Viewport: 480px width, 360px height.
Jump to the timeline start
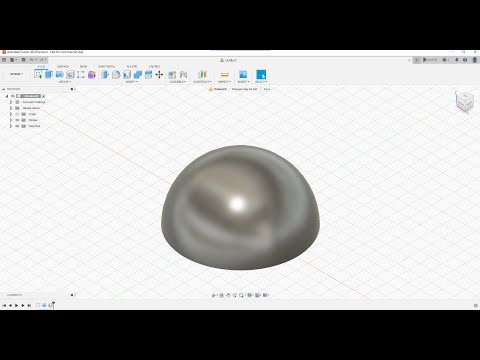tap(4, 305)
